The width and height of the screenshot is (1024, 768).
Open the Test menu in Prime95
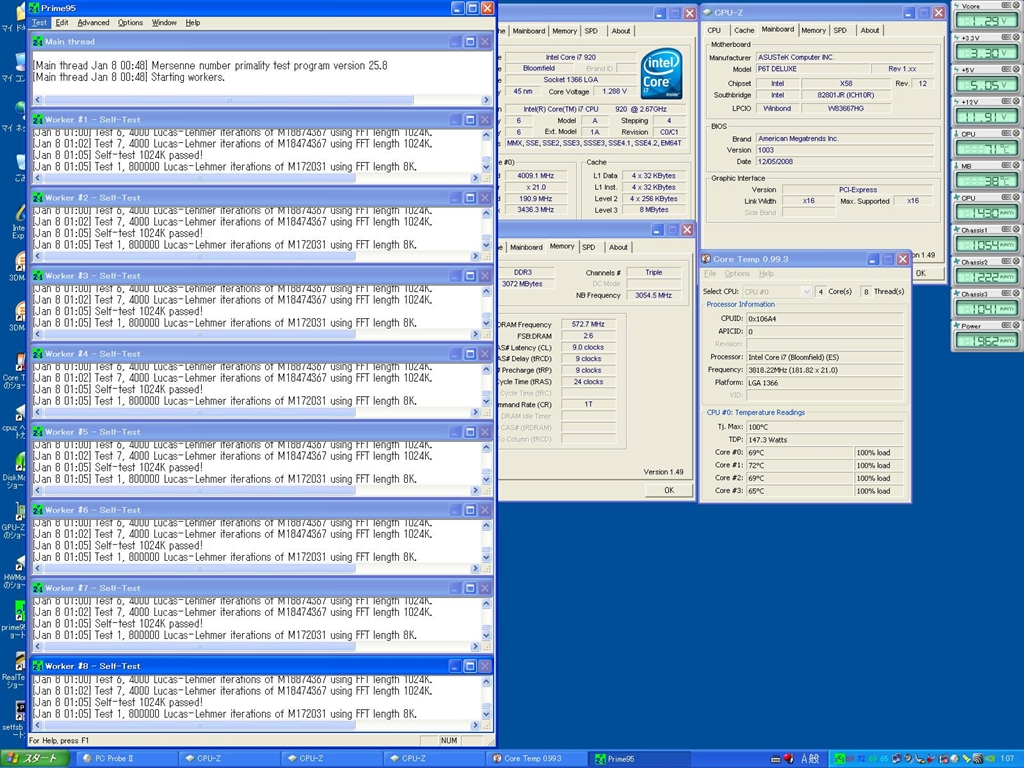tap(39, 22)
